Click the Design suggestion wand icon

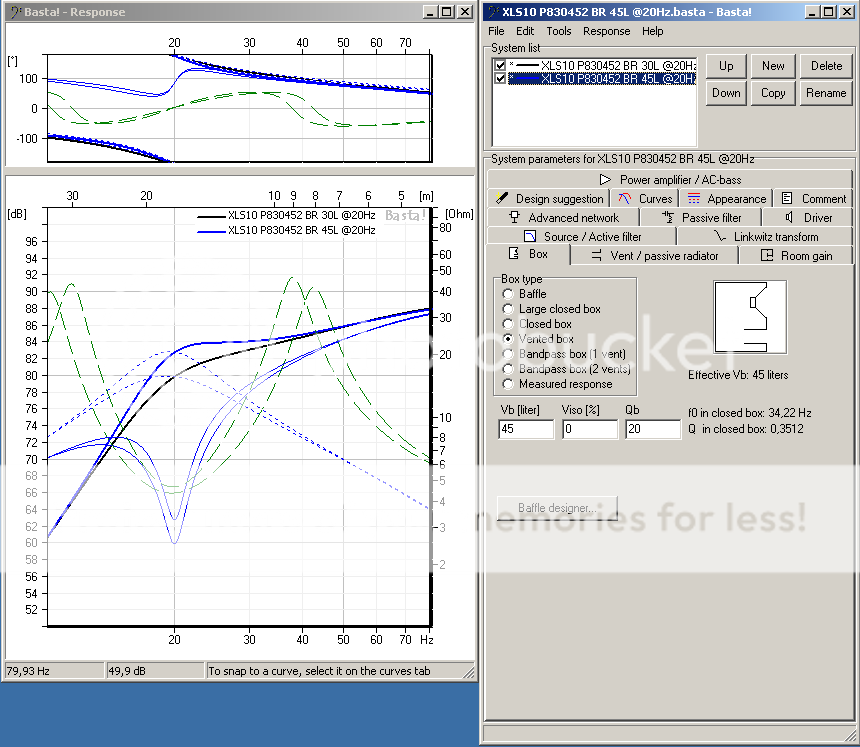coord(503,199)
